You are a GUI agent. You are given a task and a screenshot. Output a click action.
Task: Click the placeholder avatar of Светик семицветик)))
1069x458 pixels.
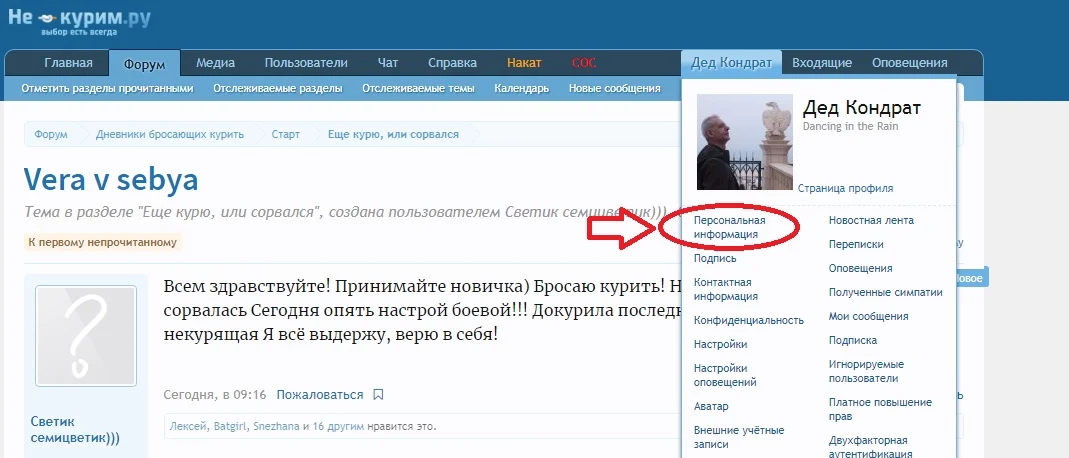(86, 337)
